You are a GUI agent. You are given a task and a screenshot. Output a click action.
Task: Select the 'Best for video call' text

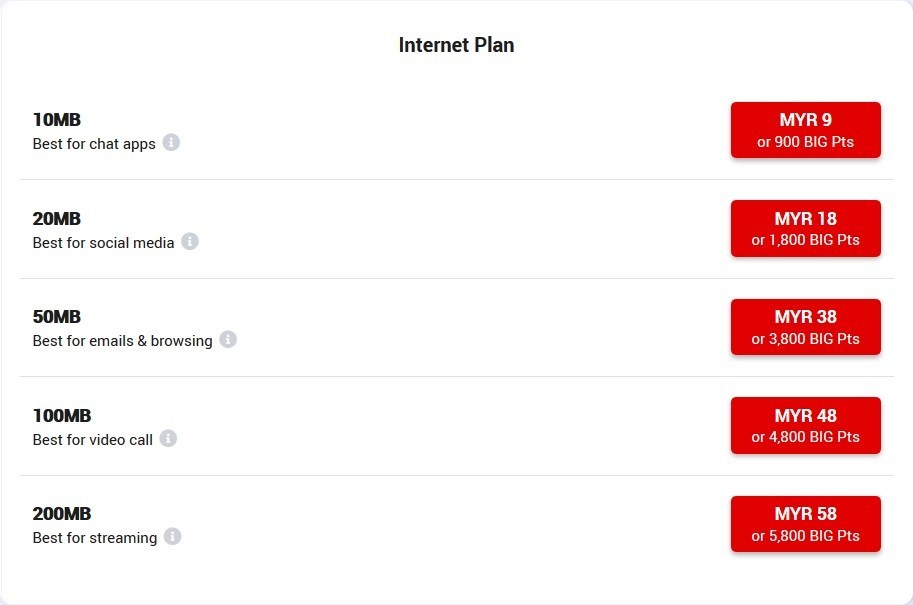pyautogui.click(x=92, y=440)
